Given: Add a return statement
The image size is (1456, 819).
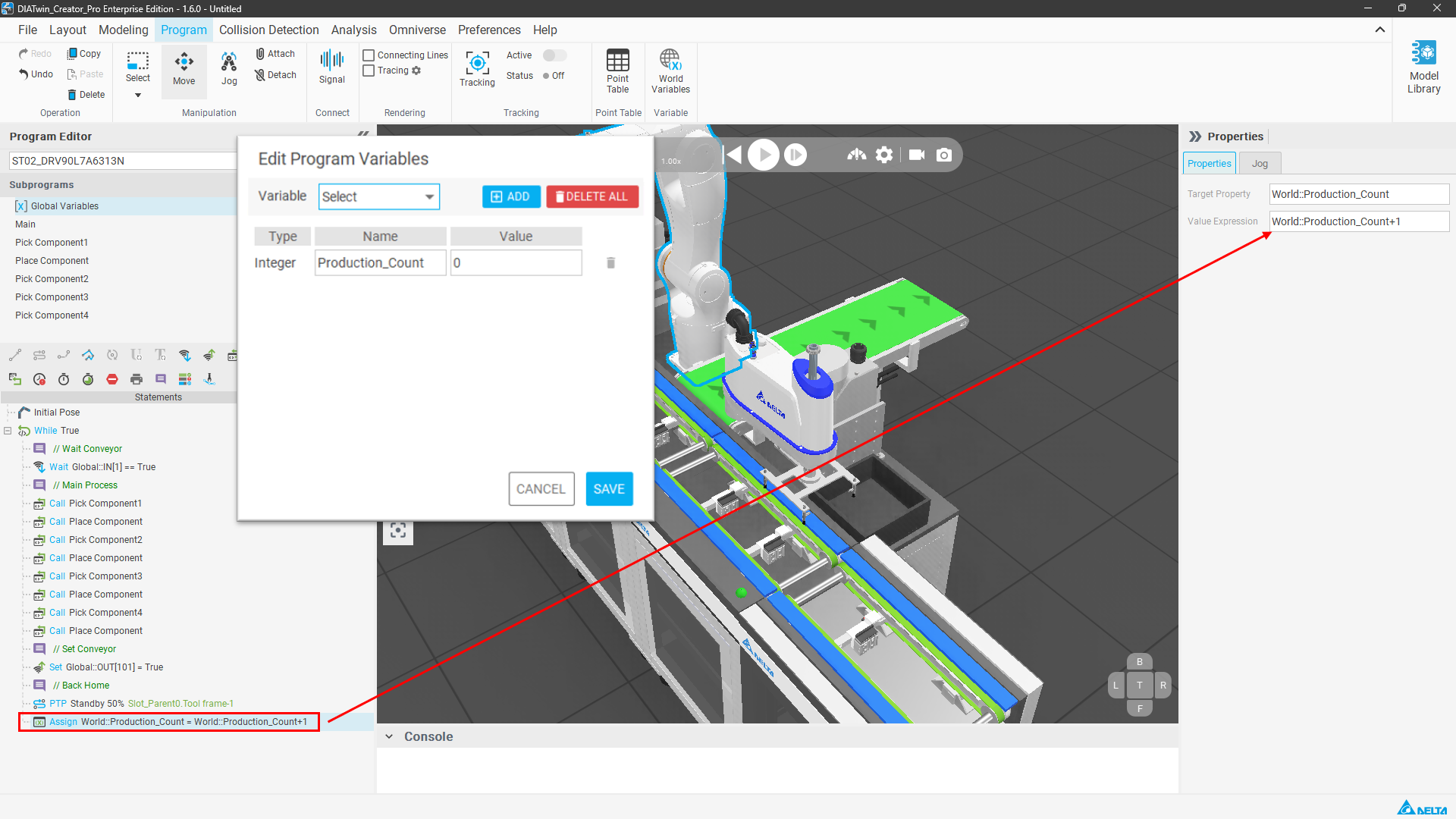Looking at the screenshot, I should (15, 379).
